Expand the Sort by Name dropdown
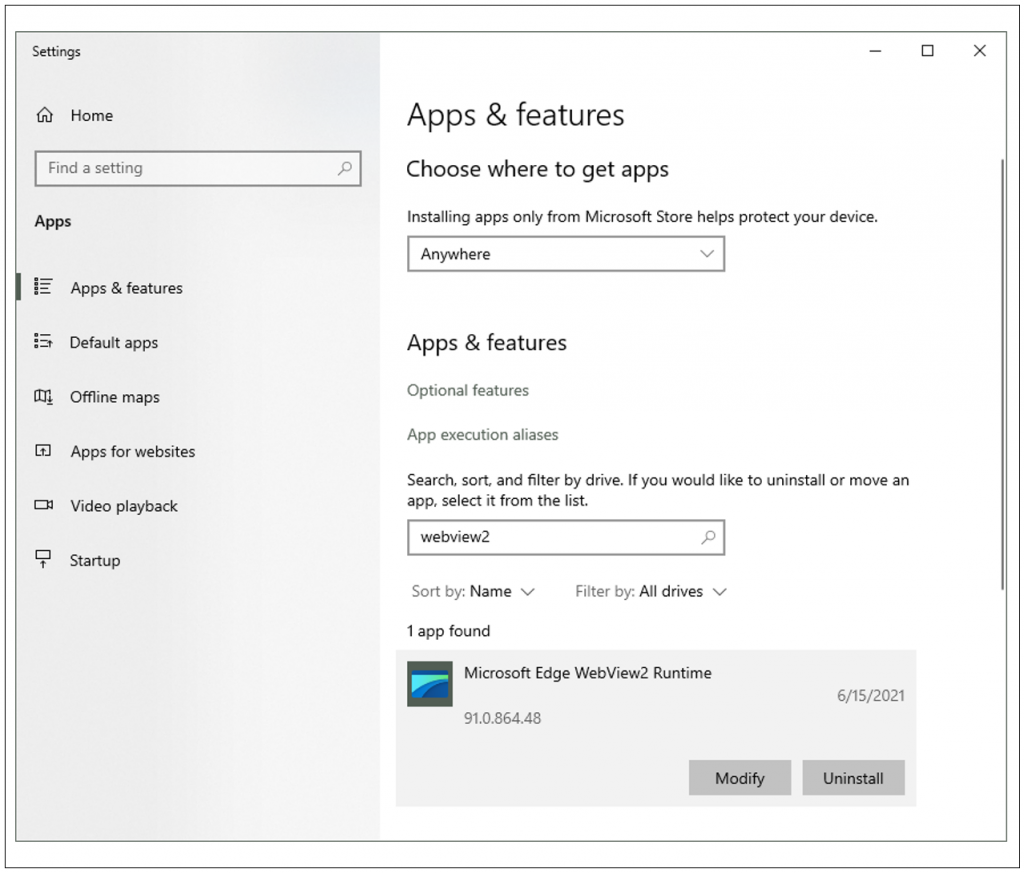The width and height of the screenshot is (1024, 873). click(x=473, y=592)
